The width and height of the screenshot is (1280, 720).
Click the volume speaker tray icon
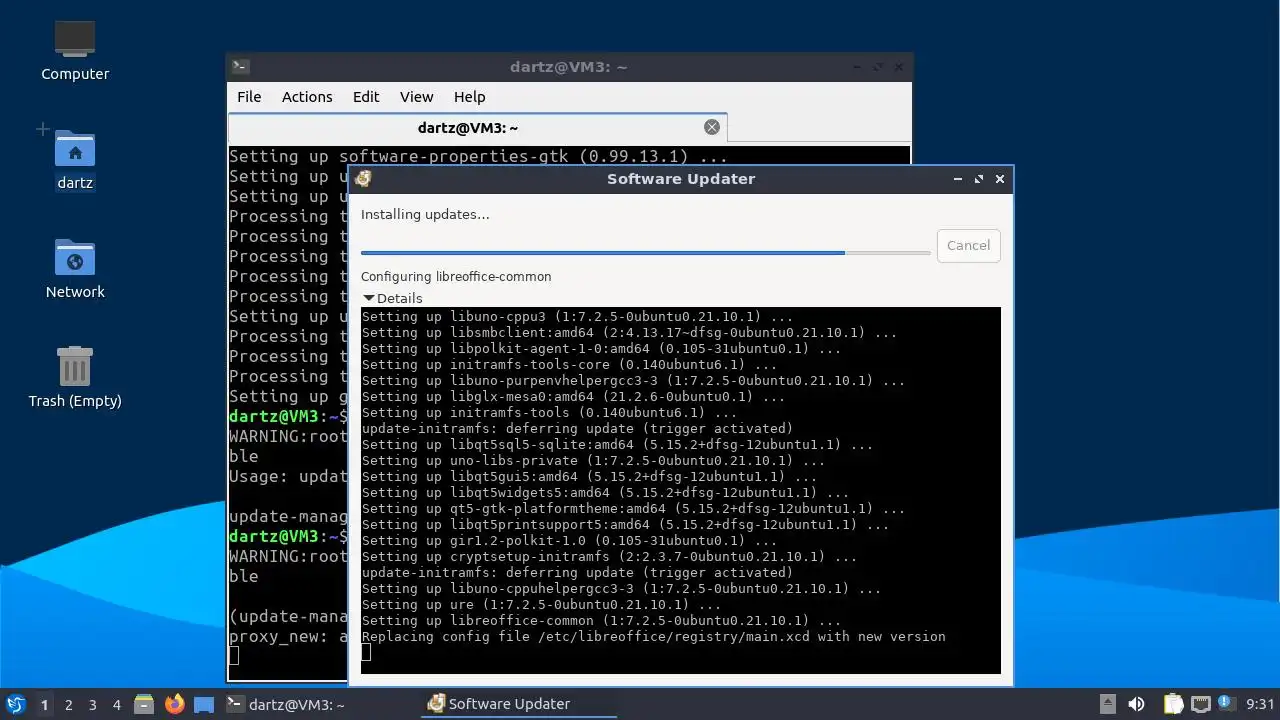(x=1137, y=704)
